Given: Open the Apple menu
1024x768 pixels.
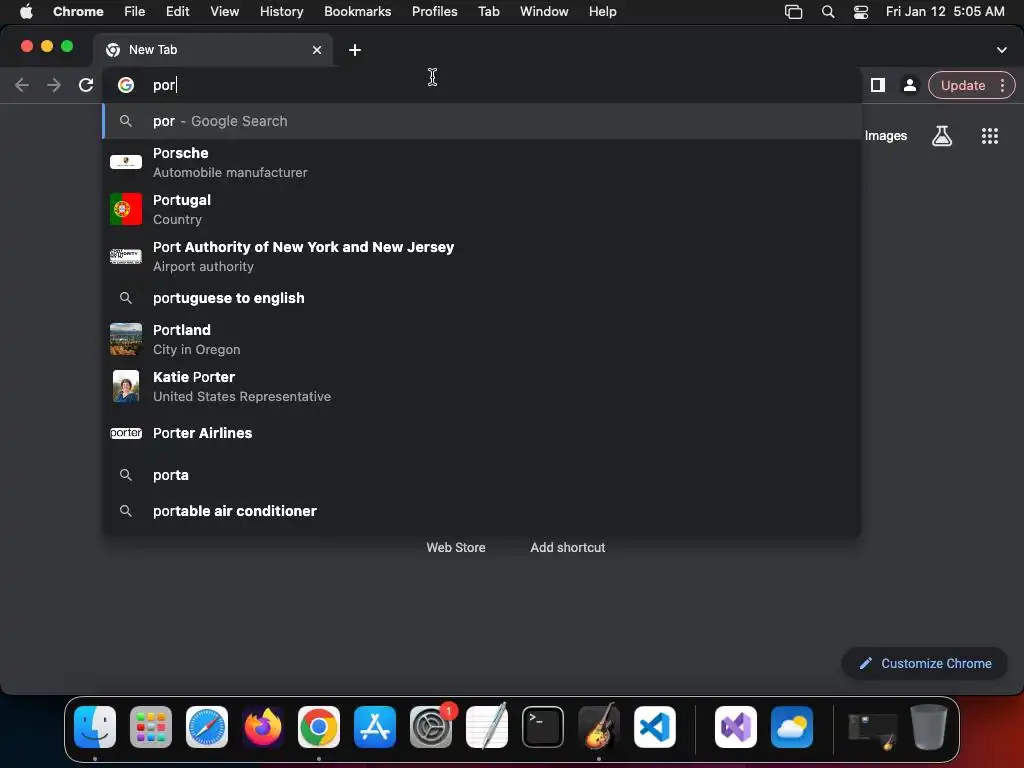Looking at the screenshot, I should click(x=26, y=12).
